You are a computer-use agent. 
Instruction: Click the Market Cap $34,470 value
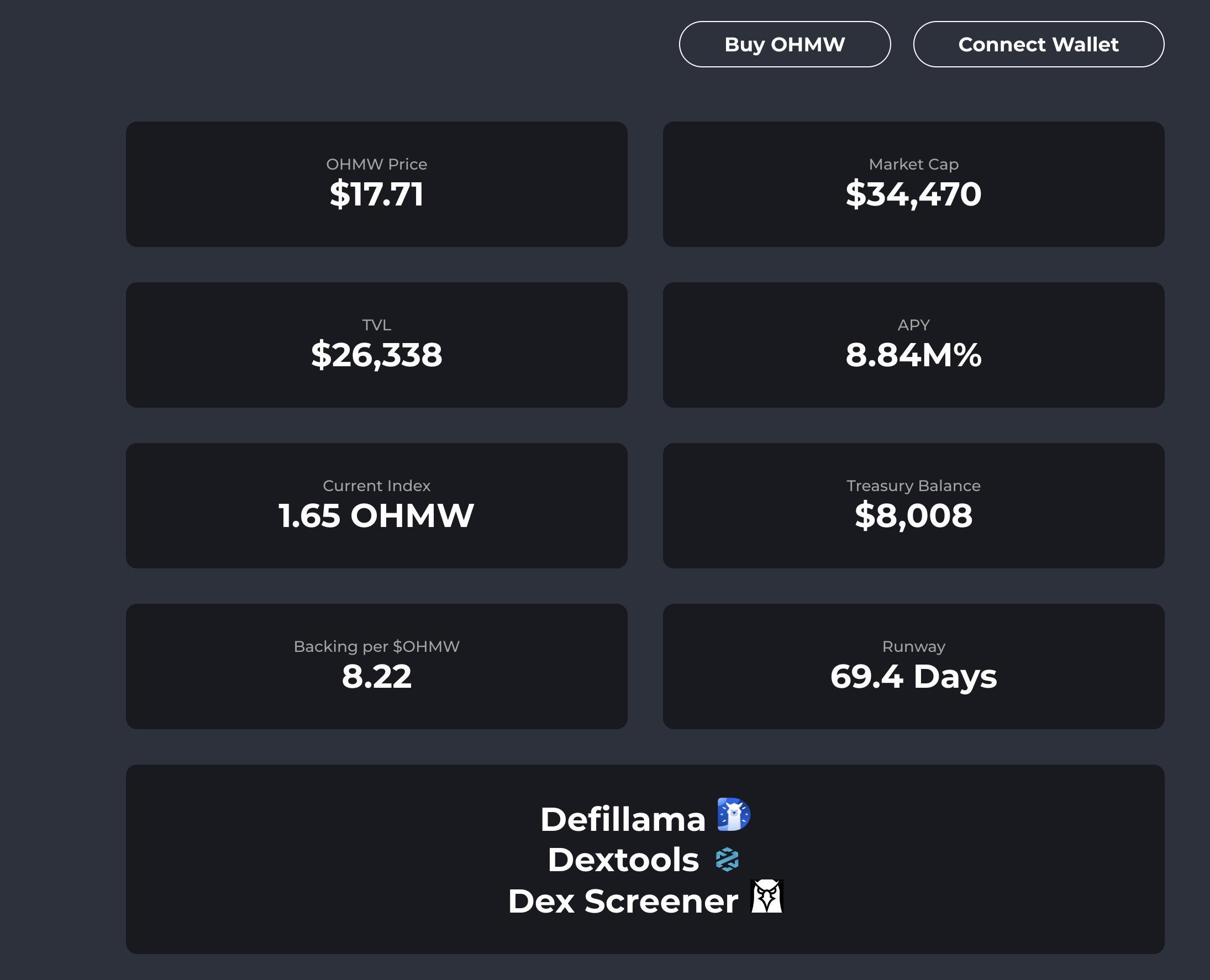click(913, 194)
